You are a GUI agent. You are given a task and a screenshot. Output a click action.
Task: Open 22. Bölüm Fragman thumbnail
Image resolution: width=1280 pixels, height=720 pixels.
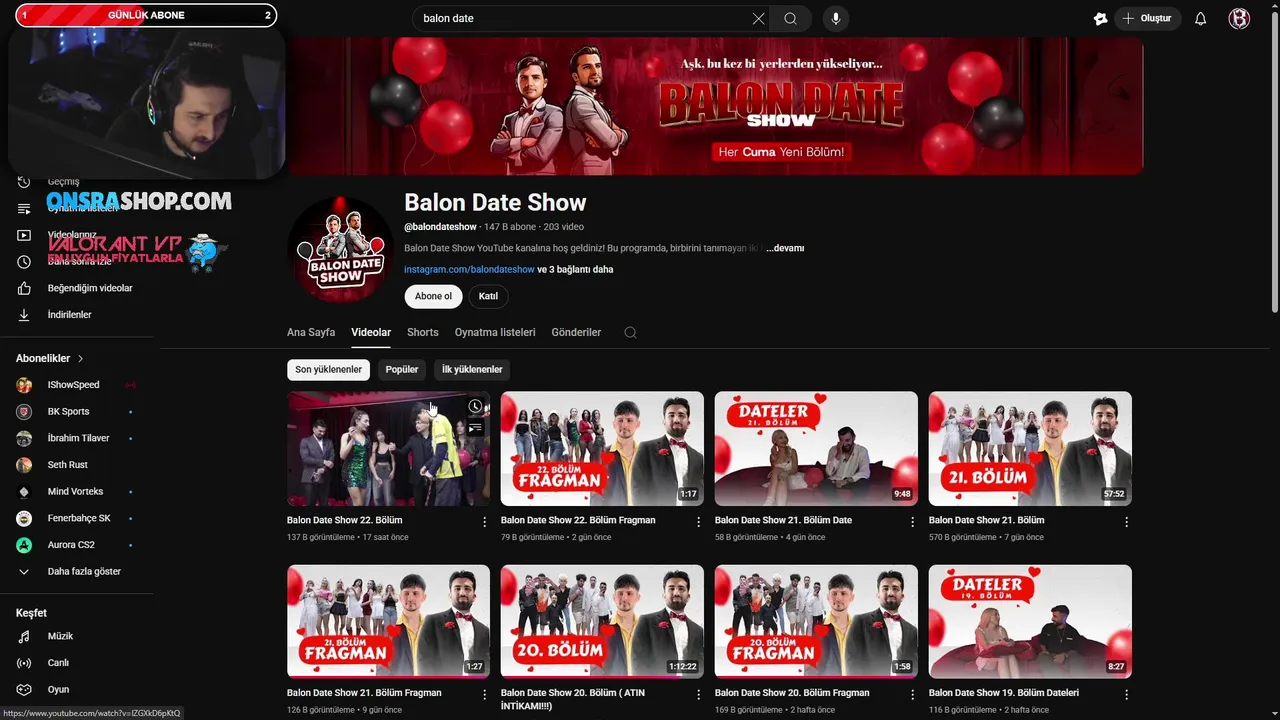pos(602,448)
